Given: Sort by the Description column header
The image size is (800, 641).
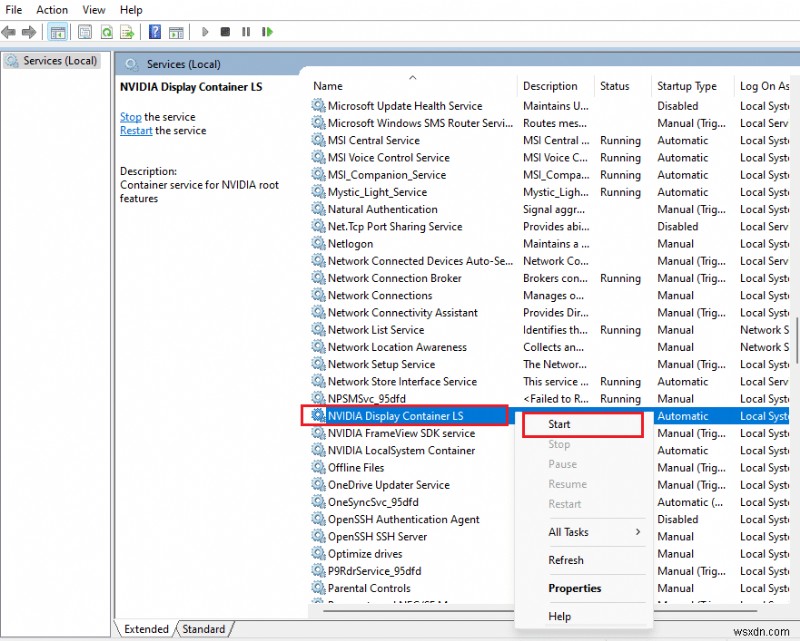Looking at the screenshot, I should pyautogui.click(x=555, y=86).
